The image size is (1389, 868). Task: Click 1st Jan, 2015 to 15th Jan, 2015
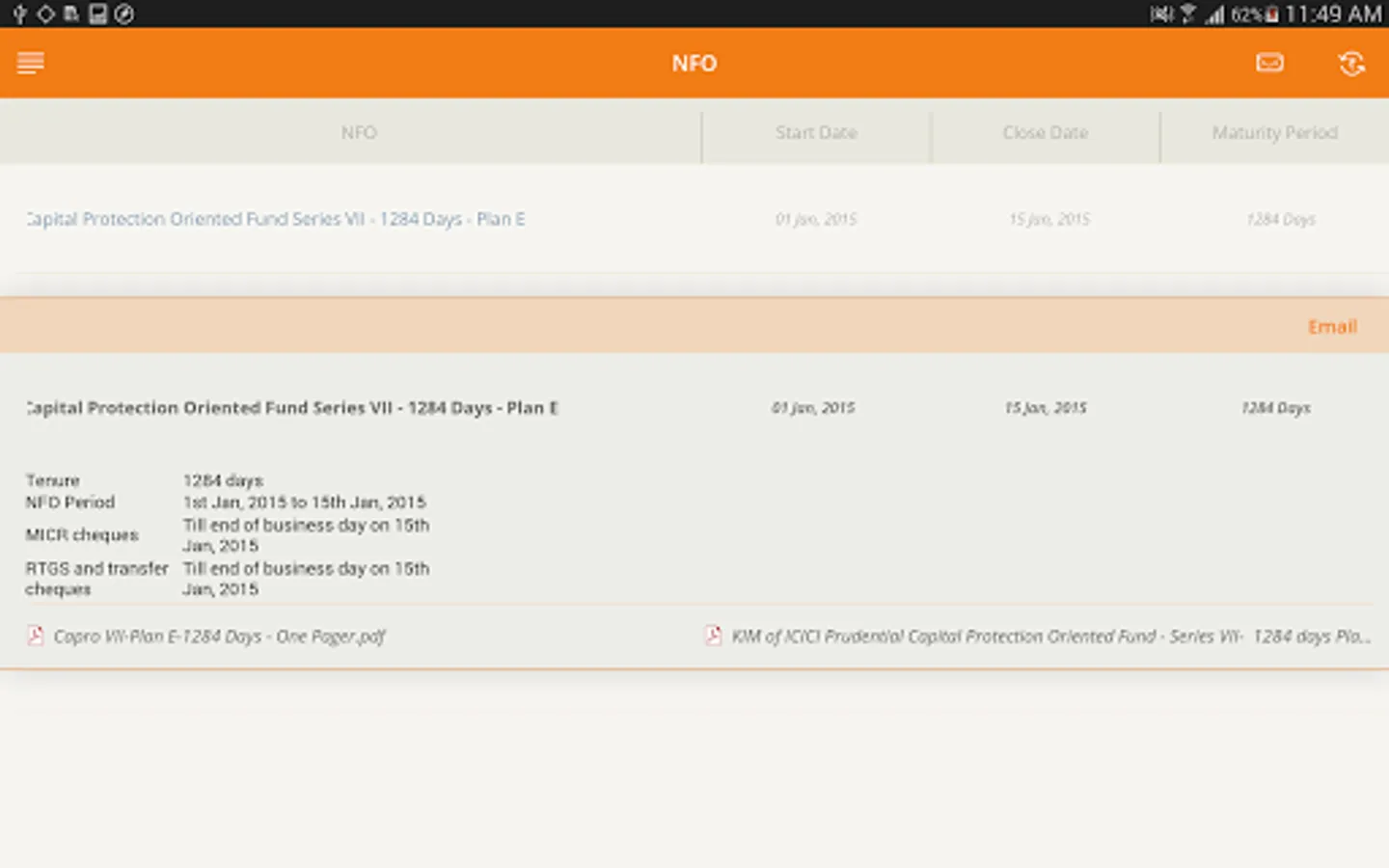point(304,502)
